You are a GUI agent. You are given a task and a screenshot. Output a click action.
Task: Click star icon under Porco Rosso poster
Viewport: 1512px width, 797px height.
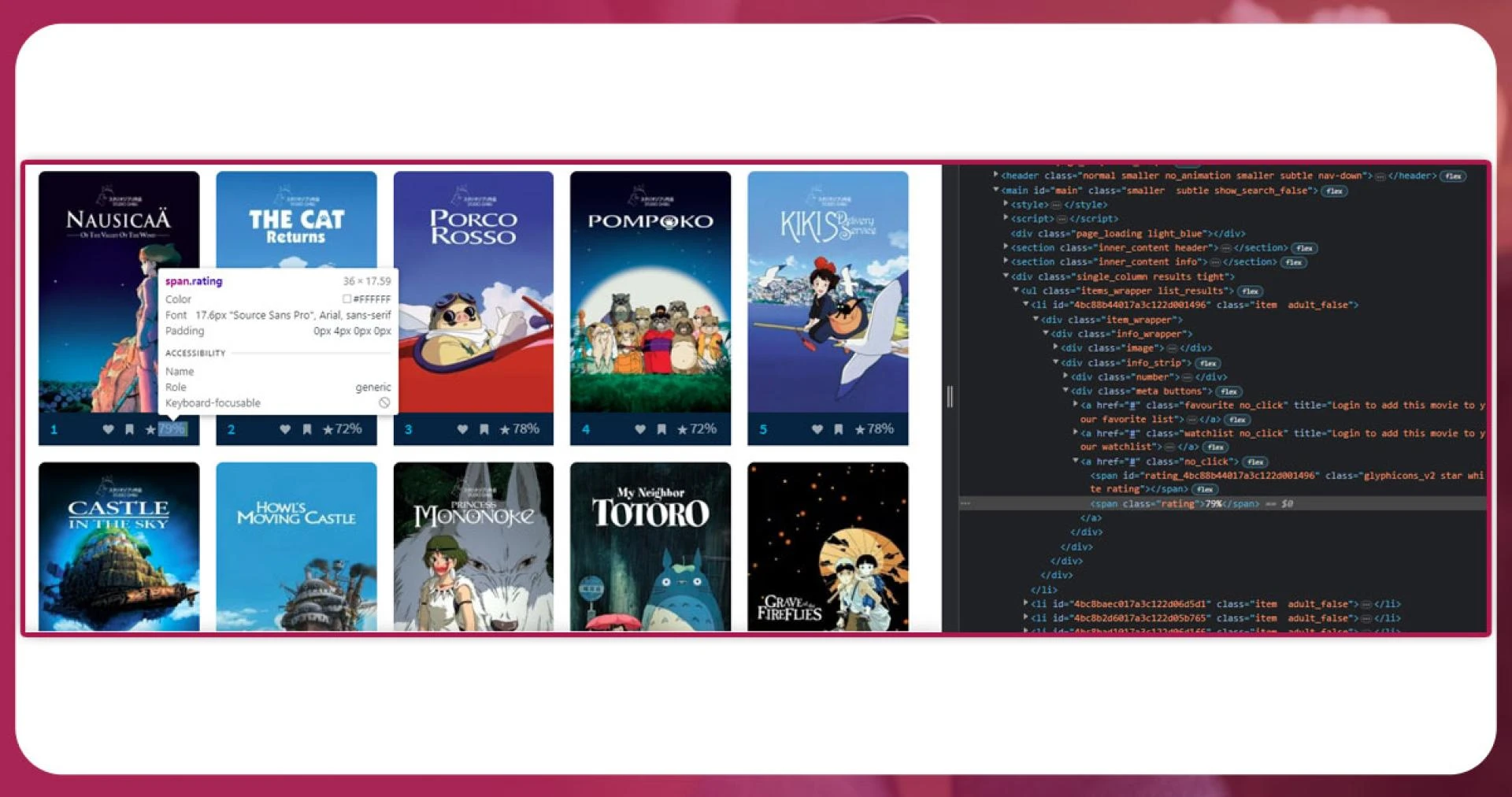pyautogui.click(x=505, y=429)
